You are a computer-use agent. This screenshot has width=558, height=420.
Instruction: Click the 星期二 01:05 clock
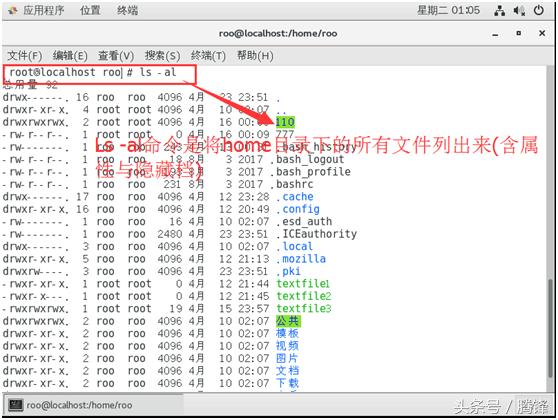tap(448, 10)
